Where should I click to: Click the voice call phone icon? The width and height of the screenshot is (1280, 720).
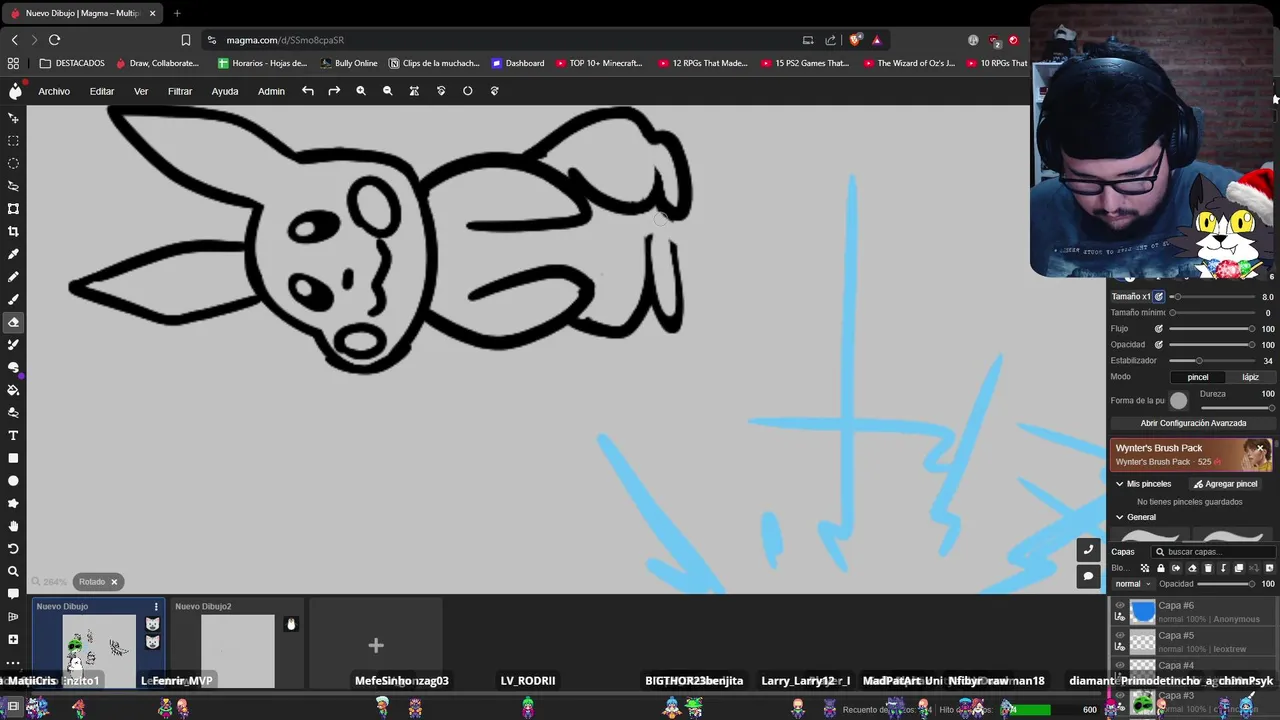pos(1088,549)
